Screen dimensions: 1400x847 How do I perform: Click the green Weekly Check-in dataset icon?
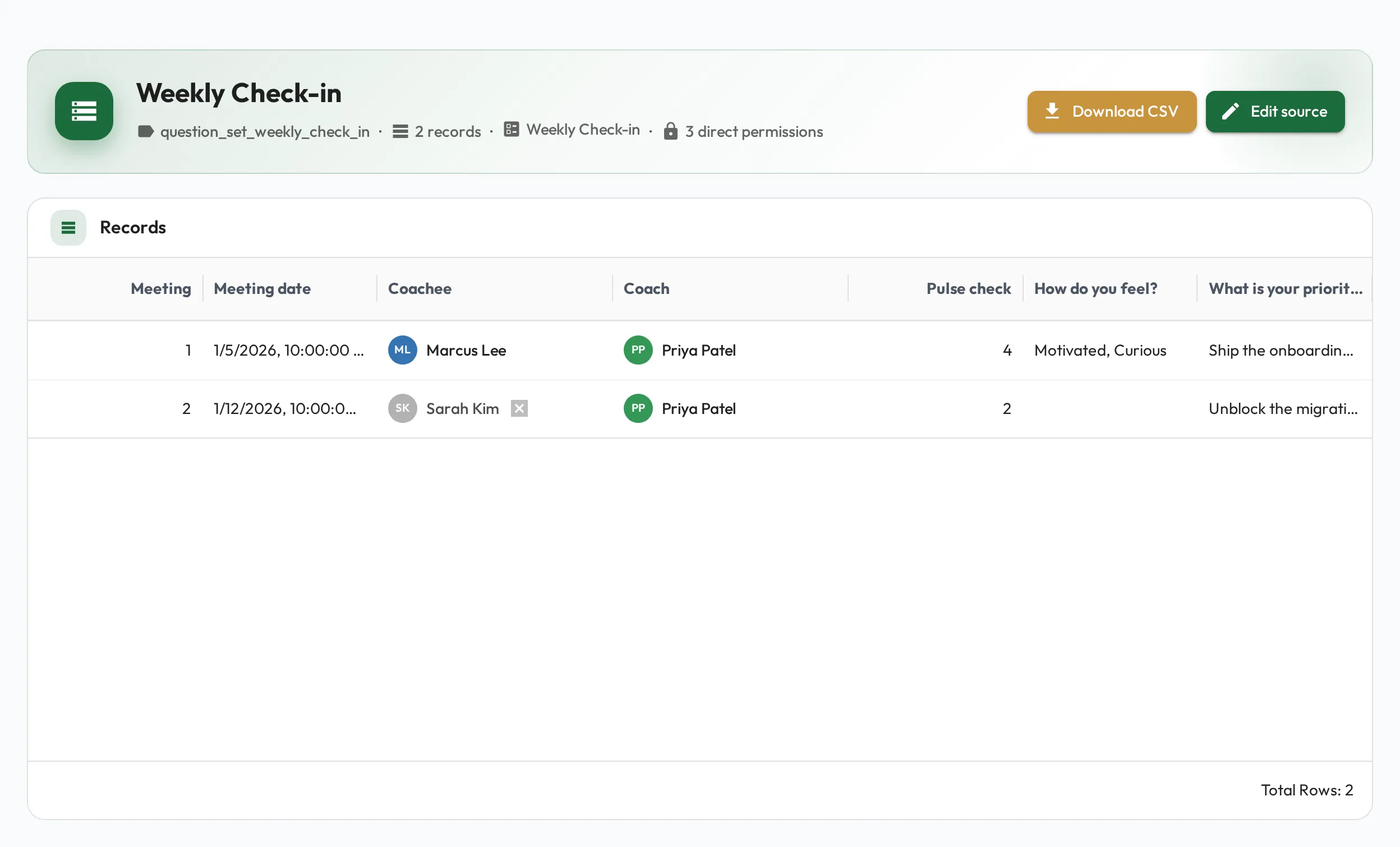coord(84,111)
